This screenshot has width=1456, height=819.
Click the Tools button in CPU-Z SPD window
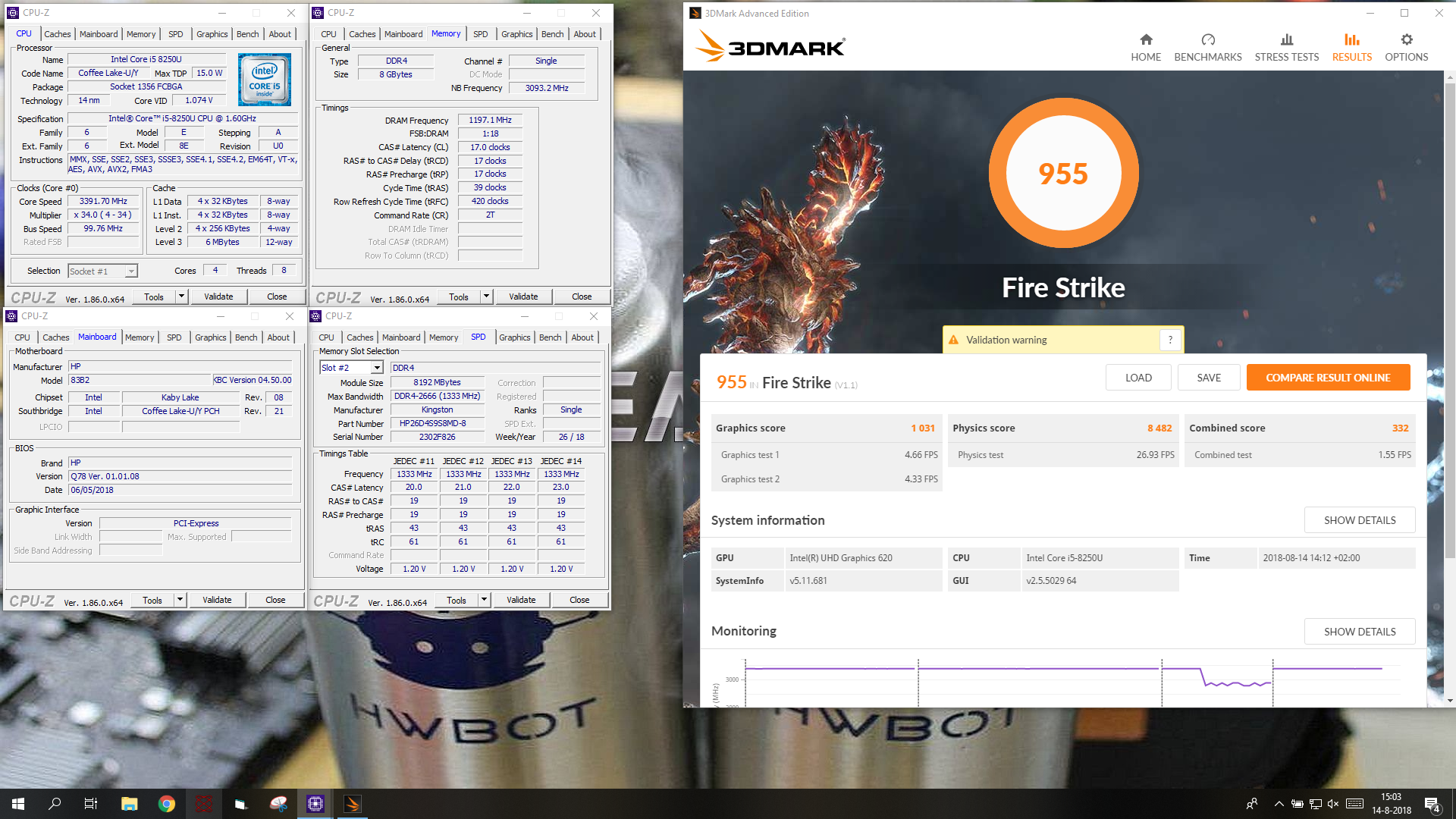click(457, 600)
